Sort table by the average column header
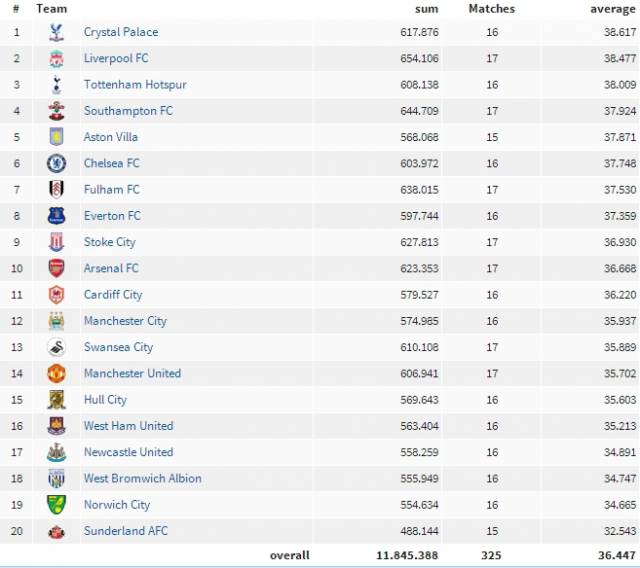The image size is (640, 568). coord(613,9)
